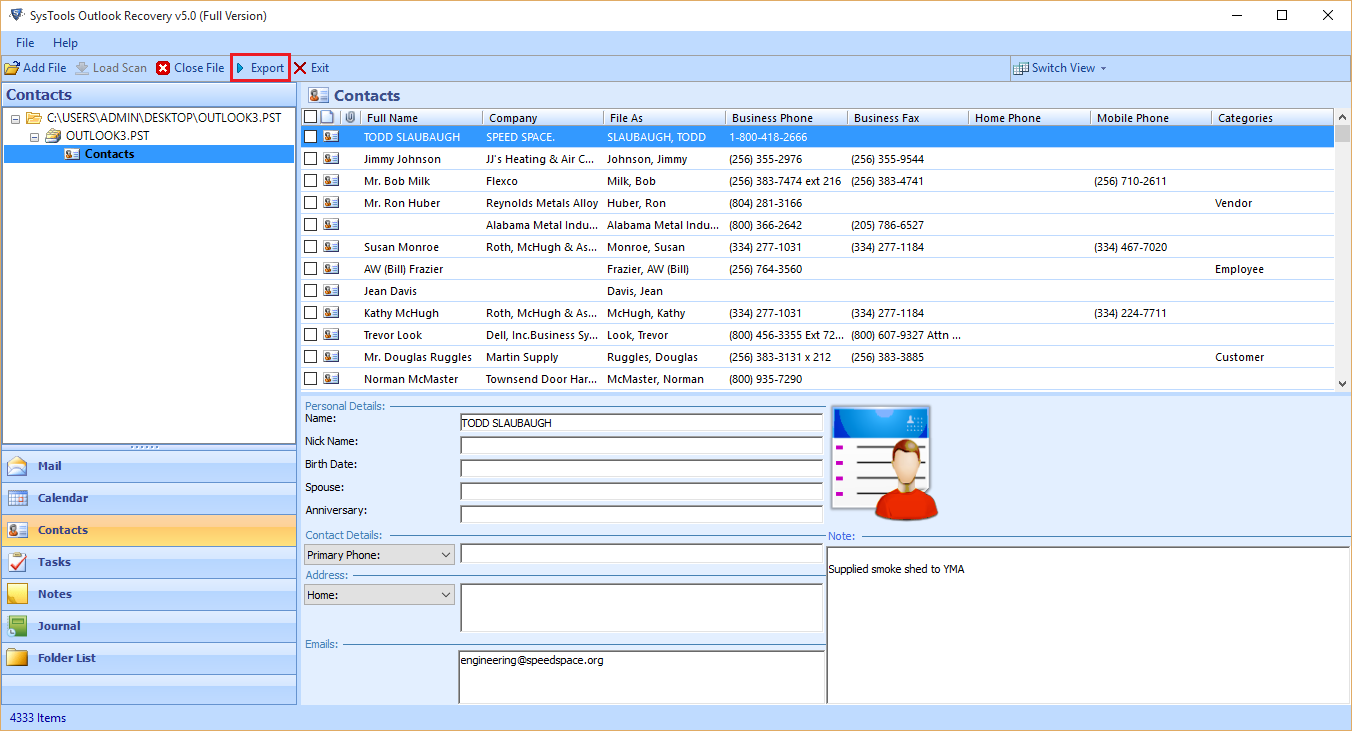Click the Add File folder icon

pos(12,68)
